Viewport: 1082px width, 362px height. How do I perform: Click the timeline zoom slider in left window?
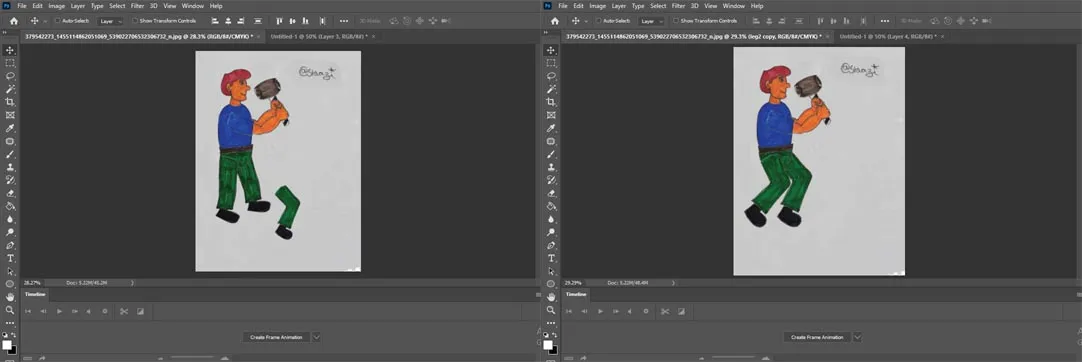193,358
